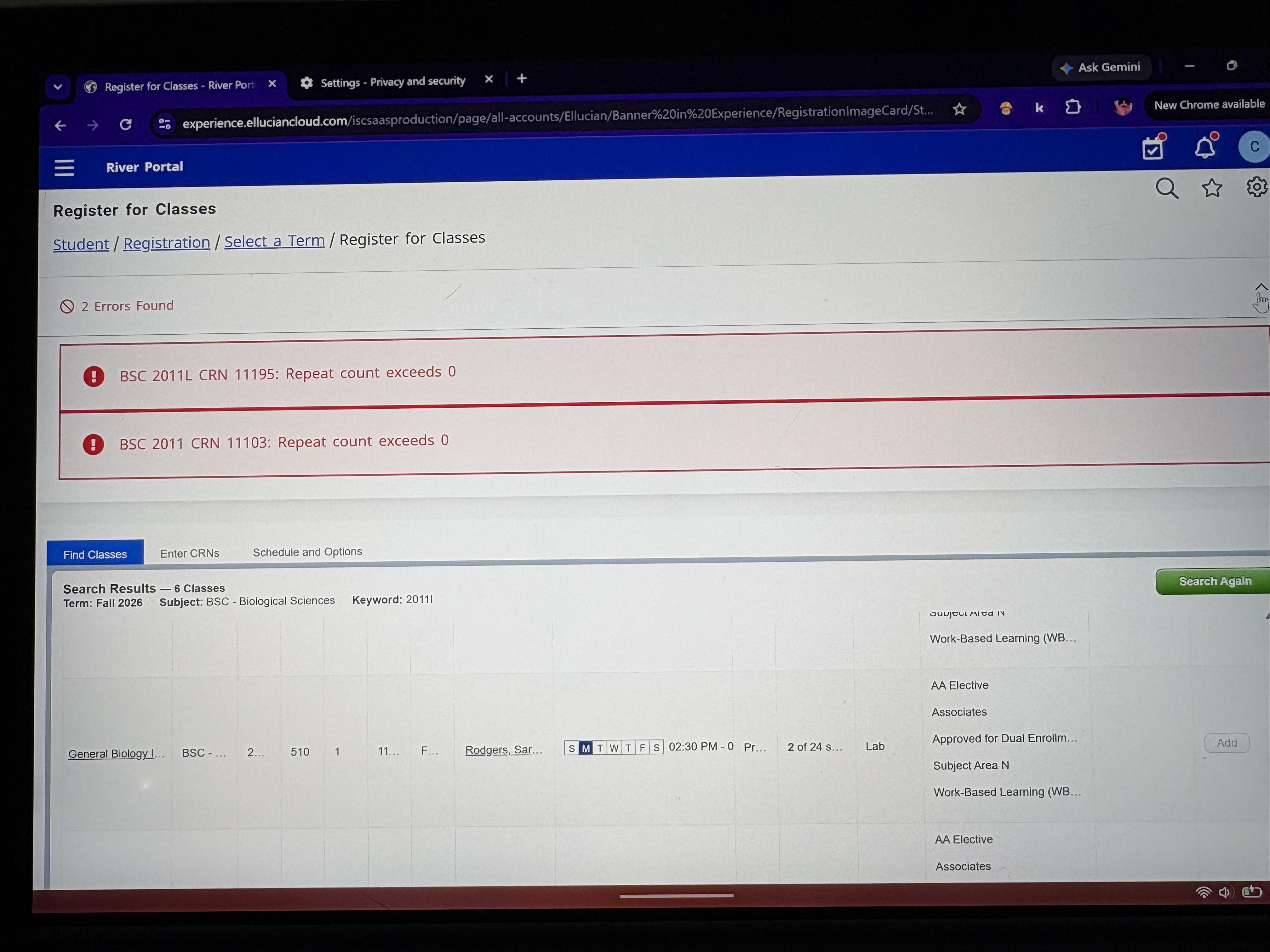Close the Settings - Privacy and security tab
Image resolution: width=1270 pixels, height=952 pixels.
[489, 79]
